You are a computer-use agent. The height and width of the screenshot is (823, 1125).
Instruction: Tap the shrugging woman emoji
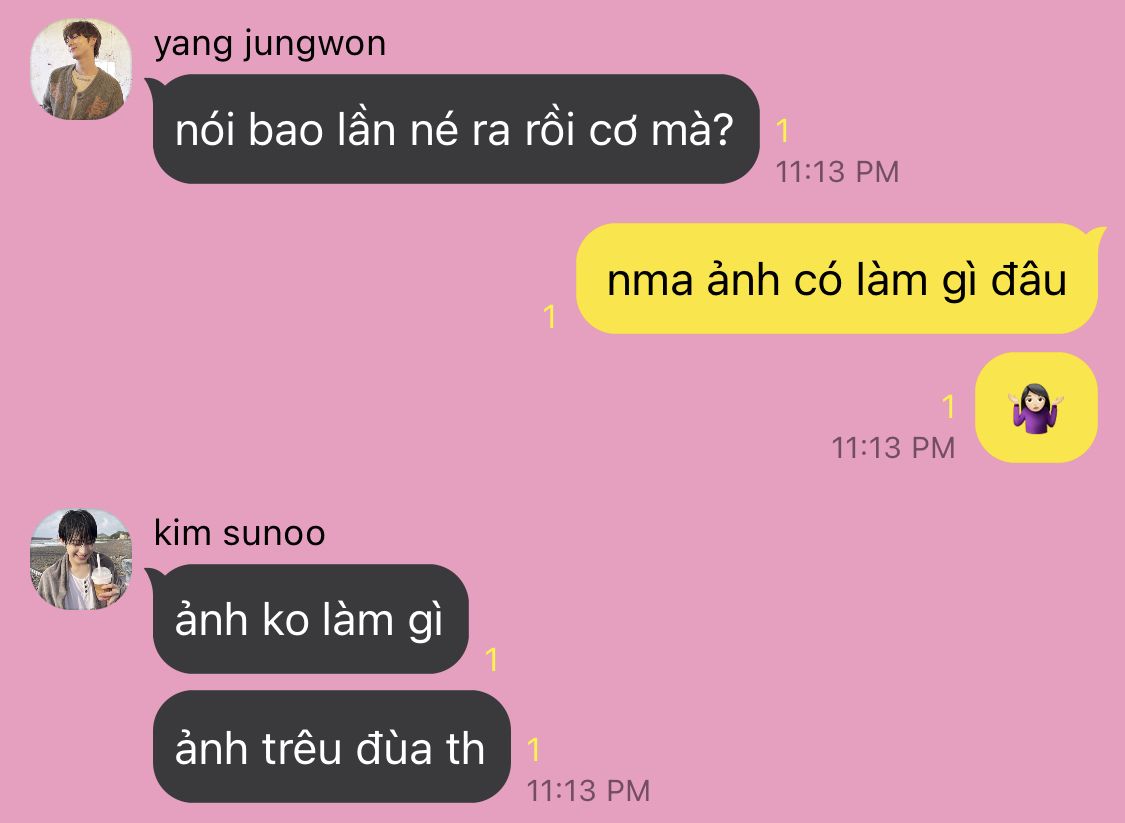click(1036, 408)
